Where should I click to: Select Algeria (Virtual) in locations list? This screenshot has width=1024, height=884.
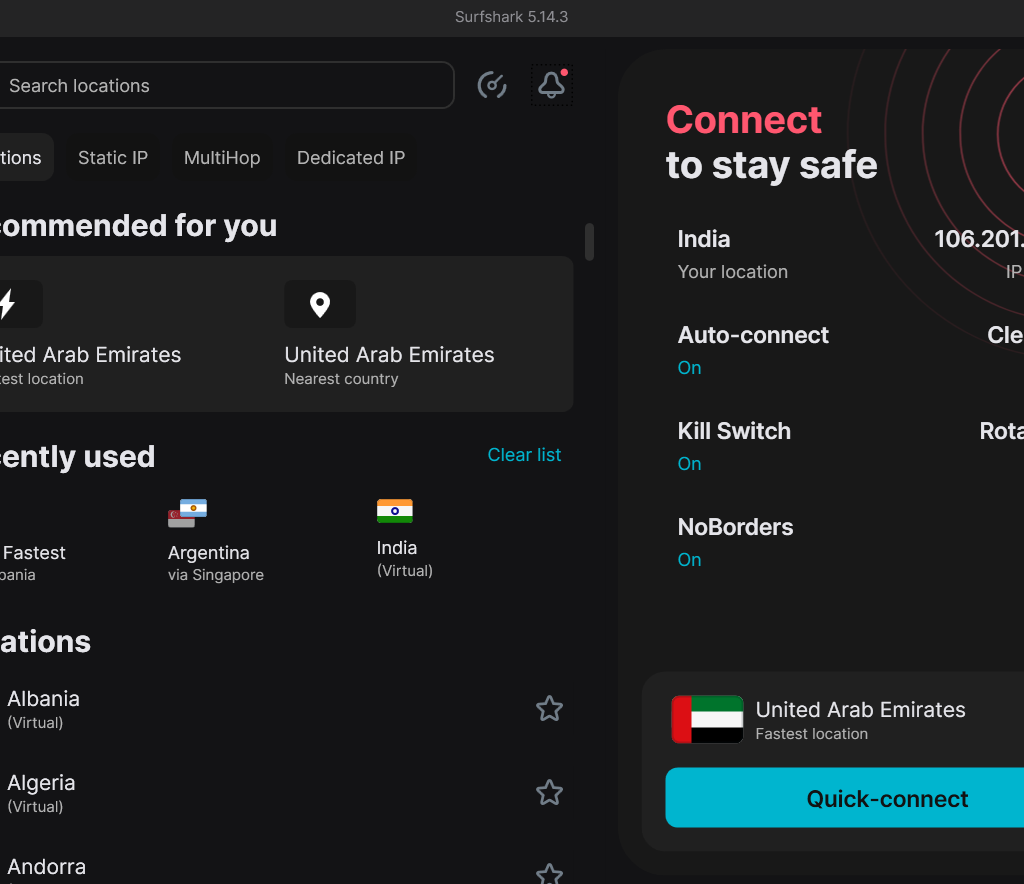tap(281, 793)
